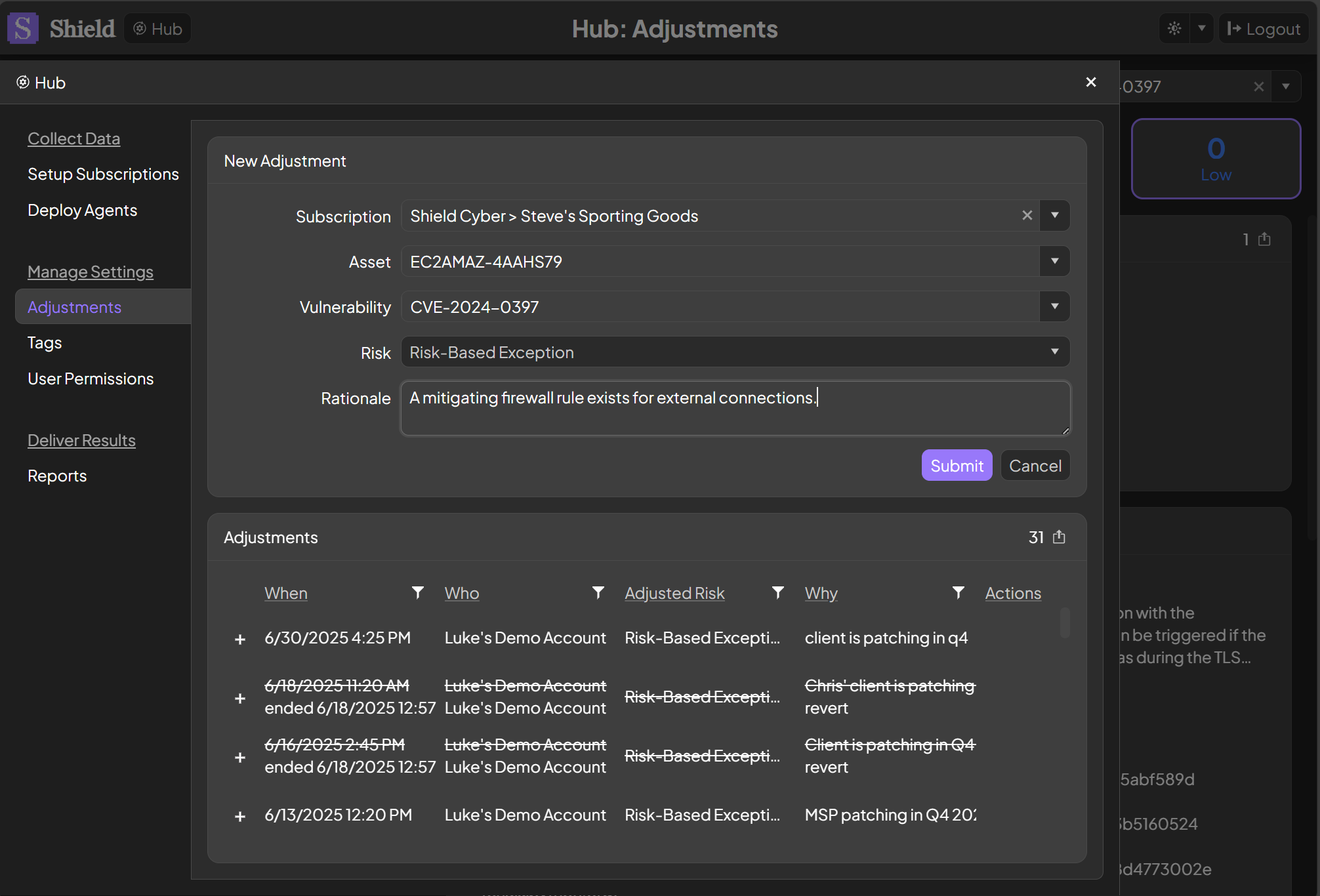Sort by the Actions column header
Viewport: 1320px width, 896px height.
[1013, 593]
